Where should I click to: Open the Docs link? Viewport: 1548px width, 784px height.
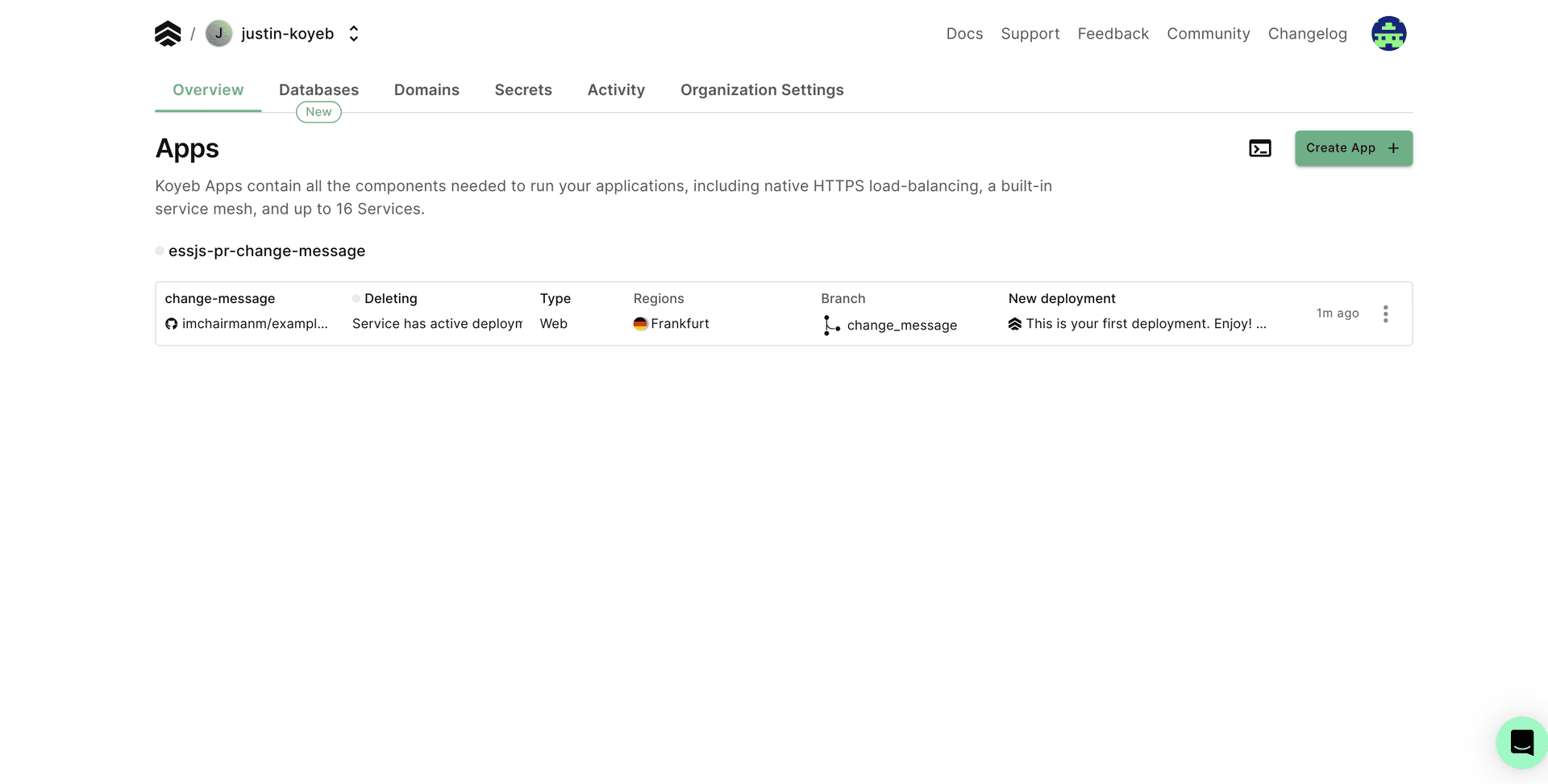964,34
